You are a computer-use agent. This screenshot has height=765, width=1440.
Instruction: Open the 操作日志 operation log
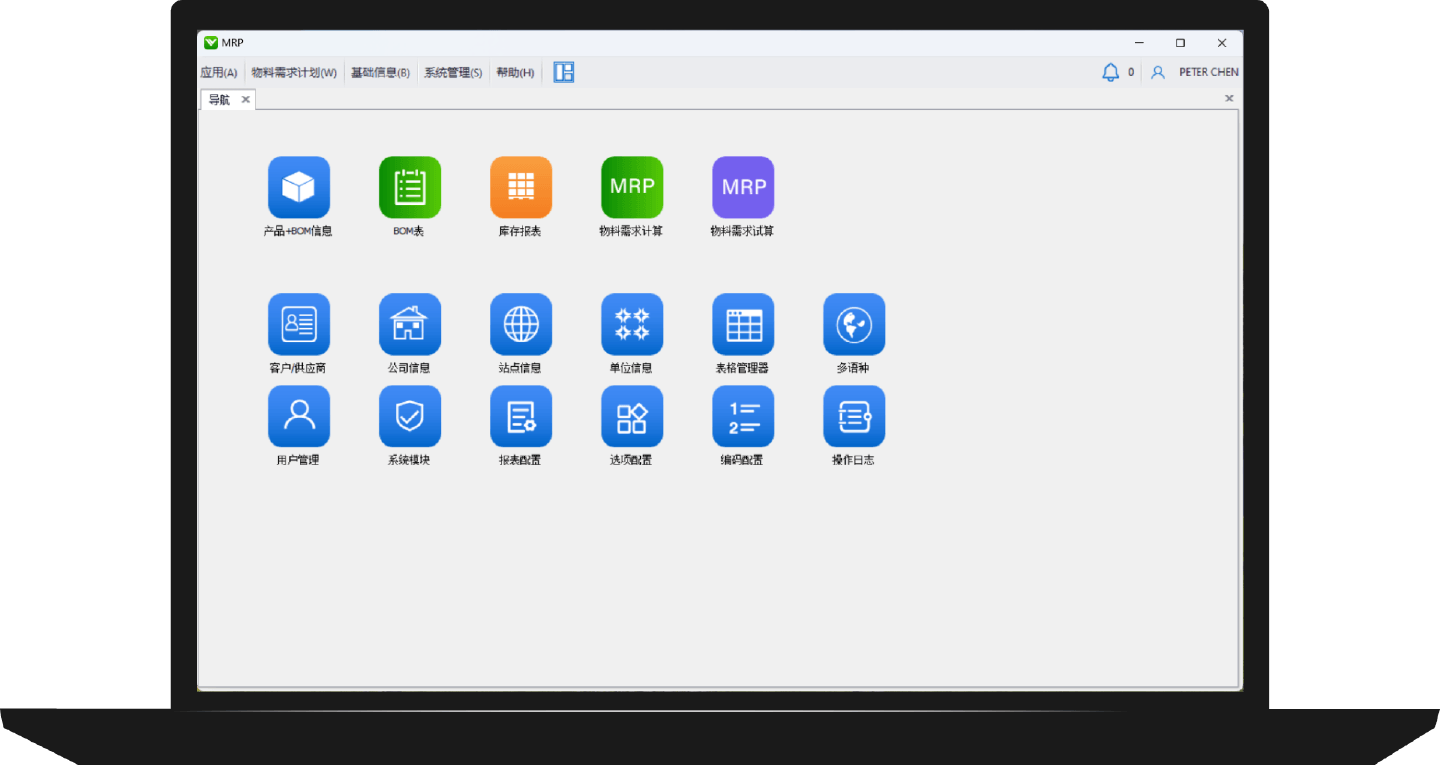tap(854, 416)
